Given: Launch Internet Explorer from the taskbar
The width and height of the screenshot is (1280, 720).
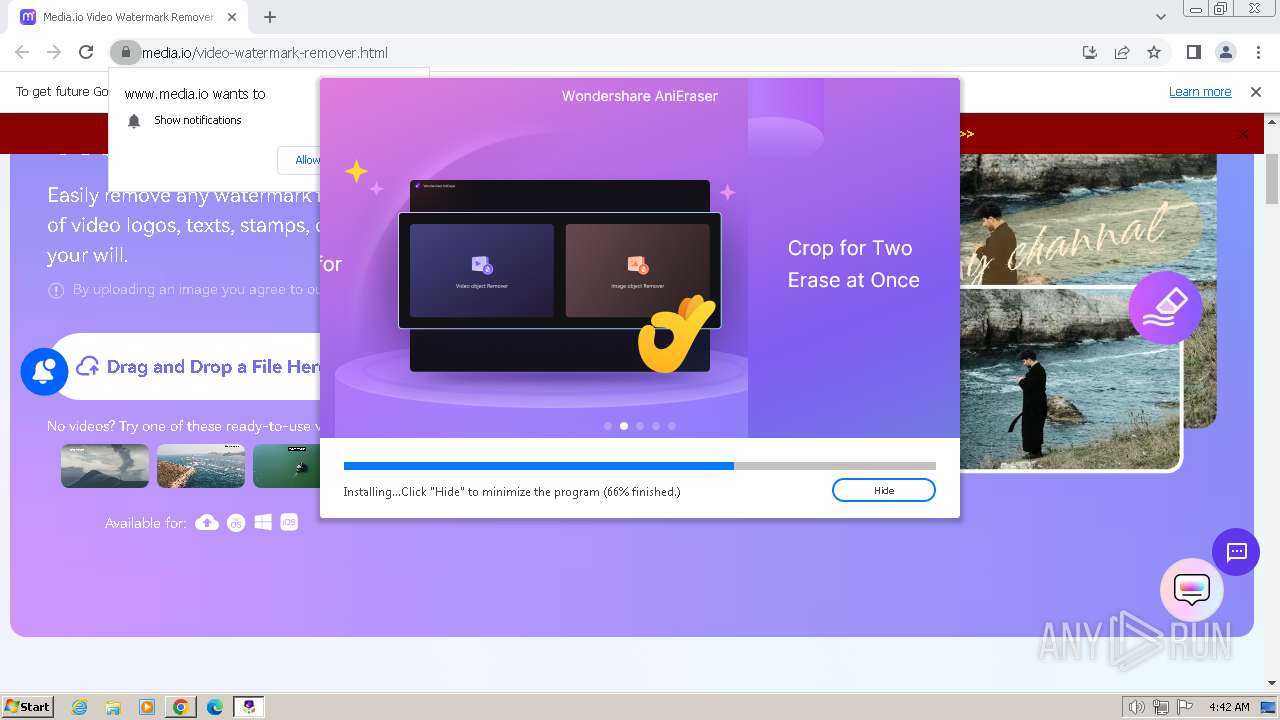Looking at the screenshot, I should 80,707.
